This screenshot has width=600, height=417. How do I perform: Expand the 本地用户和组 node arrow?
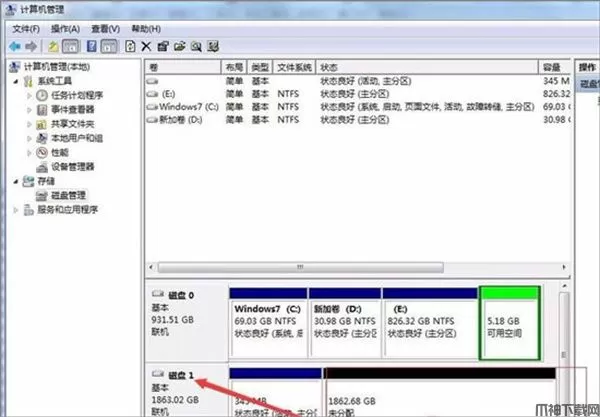tap(29, 138)
